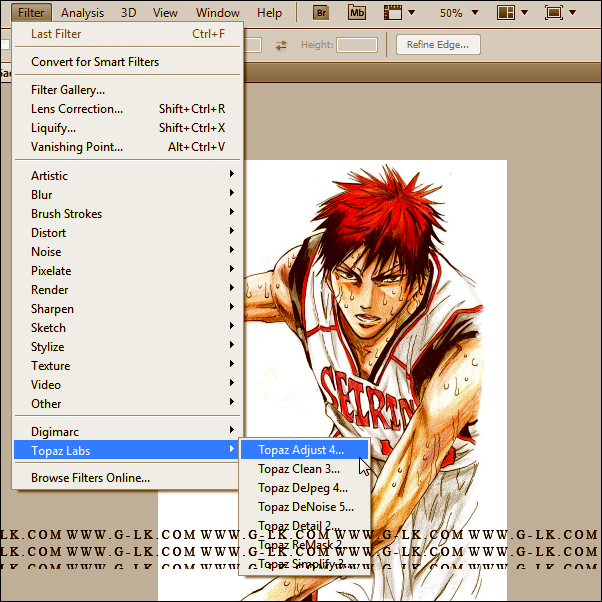602x602 pixels.
Task: Expand the Sketch submenu
Action: [x=127, y=328]
